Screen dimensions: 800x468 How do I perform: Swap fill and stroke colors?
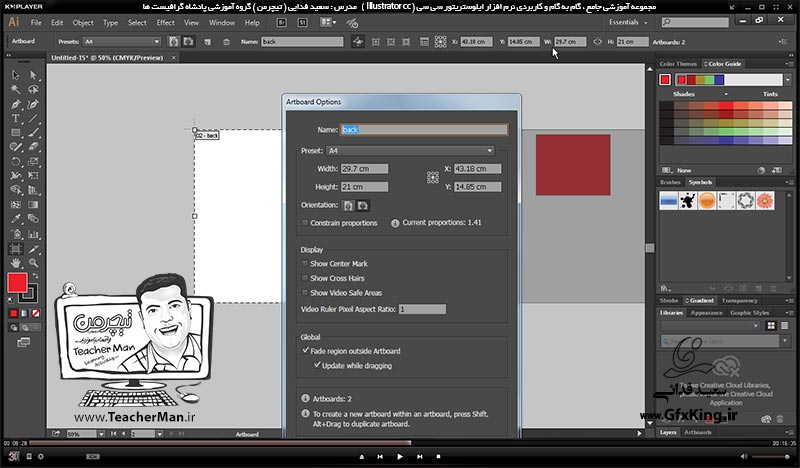(35, 276)
